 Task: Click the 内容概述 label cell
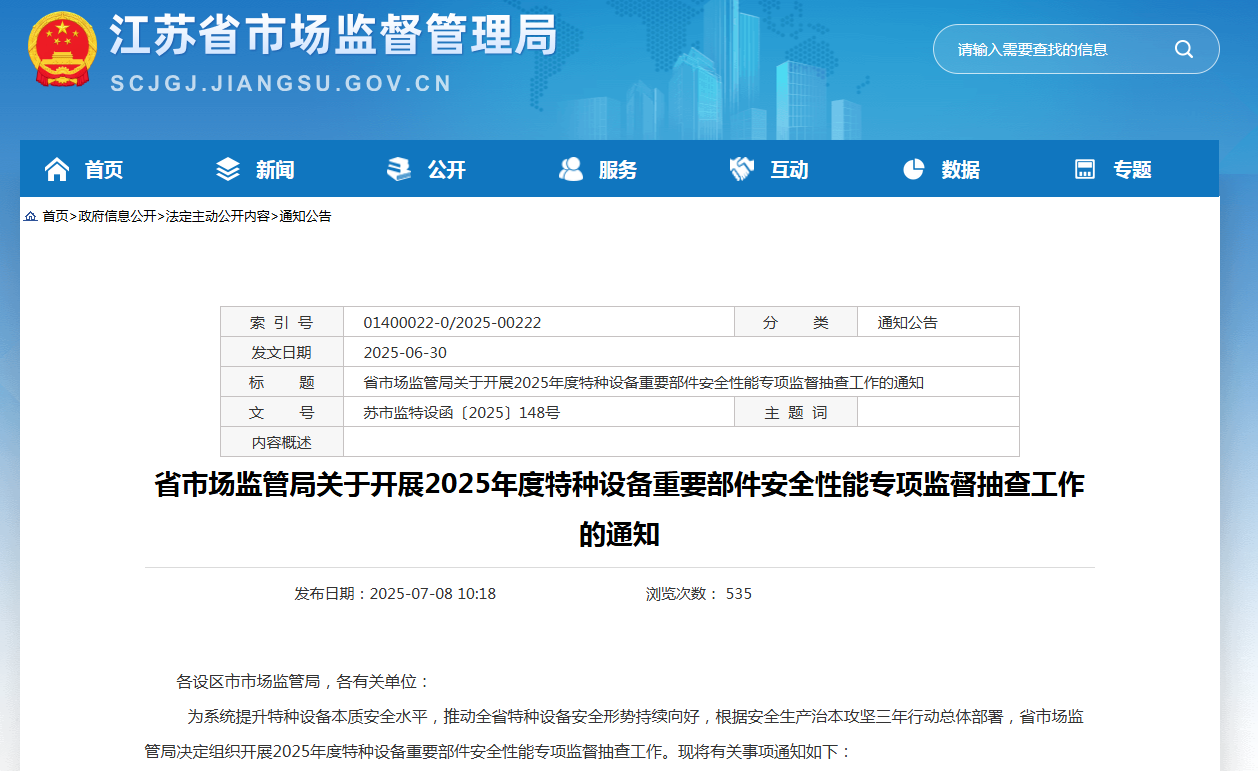coord(282,442)
